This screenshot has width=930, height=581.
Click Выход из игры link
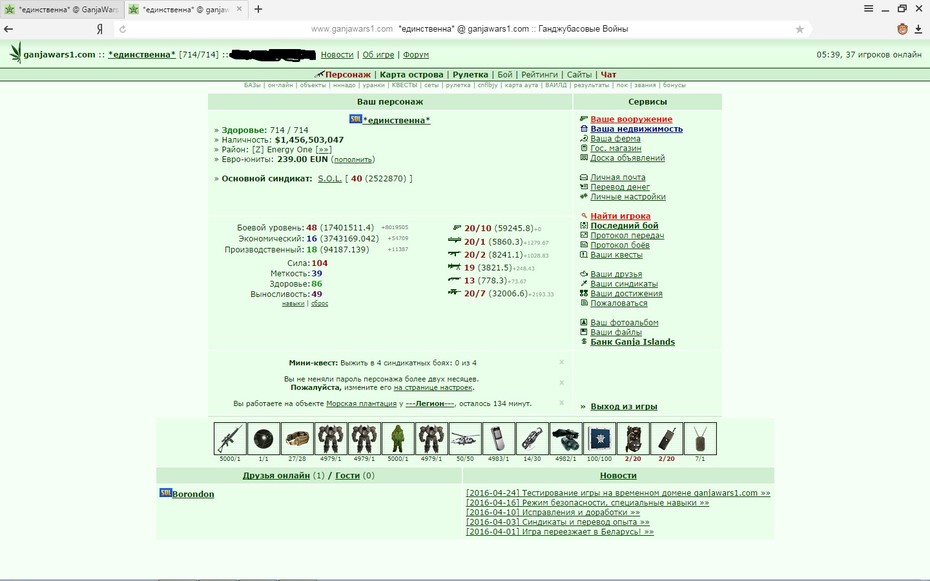click(624, 407)
